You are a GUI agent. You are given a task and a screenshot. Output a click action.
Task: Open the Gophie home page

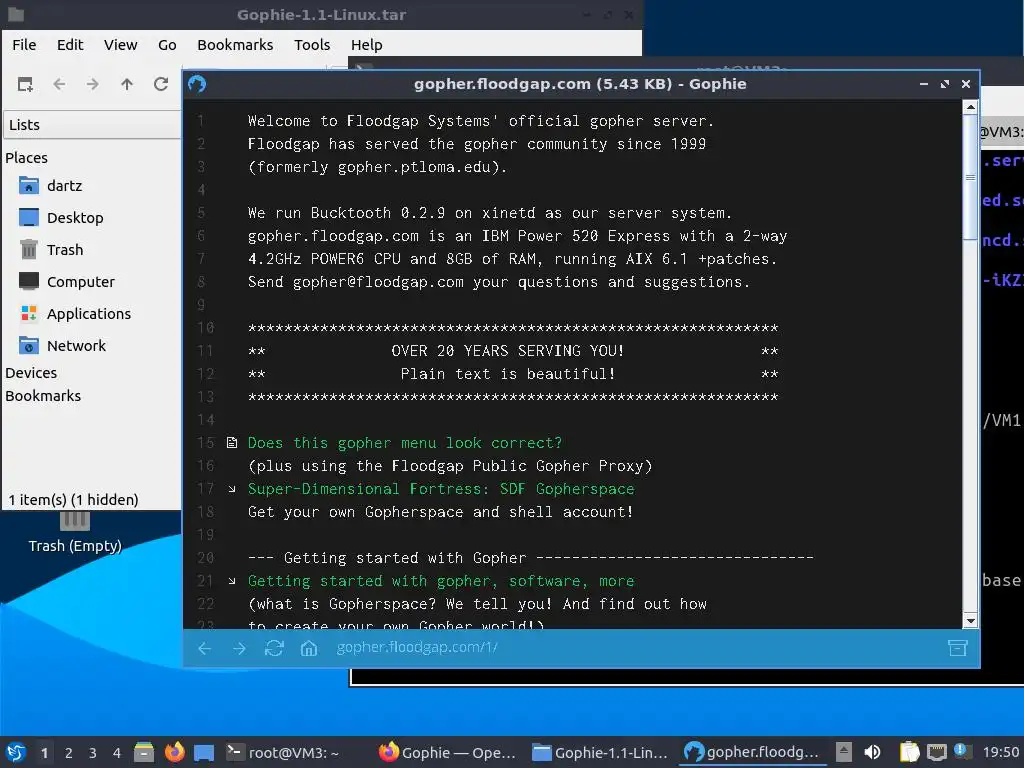(308, 648)
